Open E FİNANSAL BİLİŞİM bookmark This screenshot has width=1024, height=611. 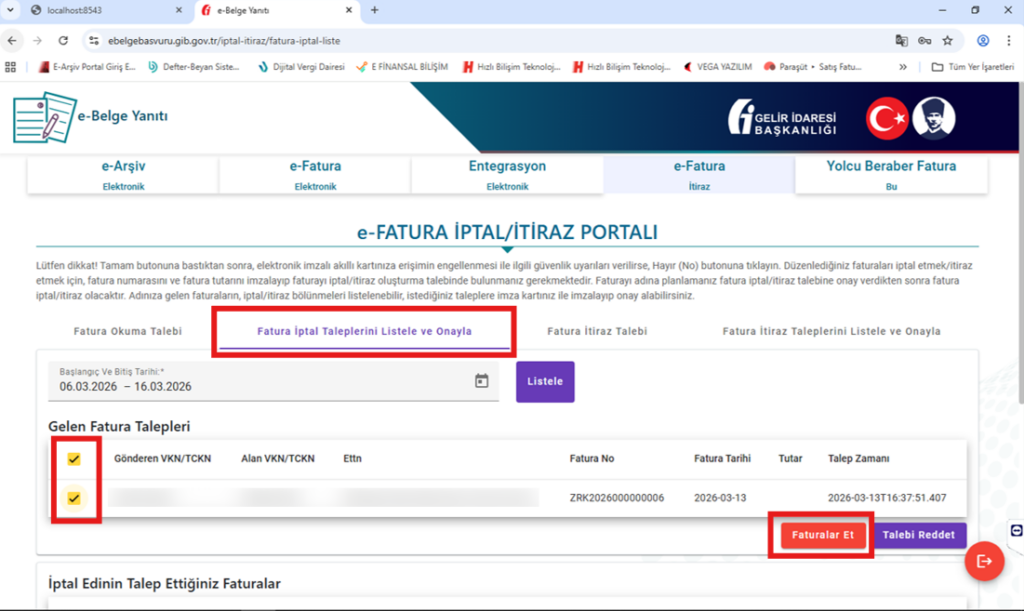point(402,67)
